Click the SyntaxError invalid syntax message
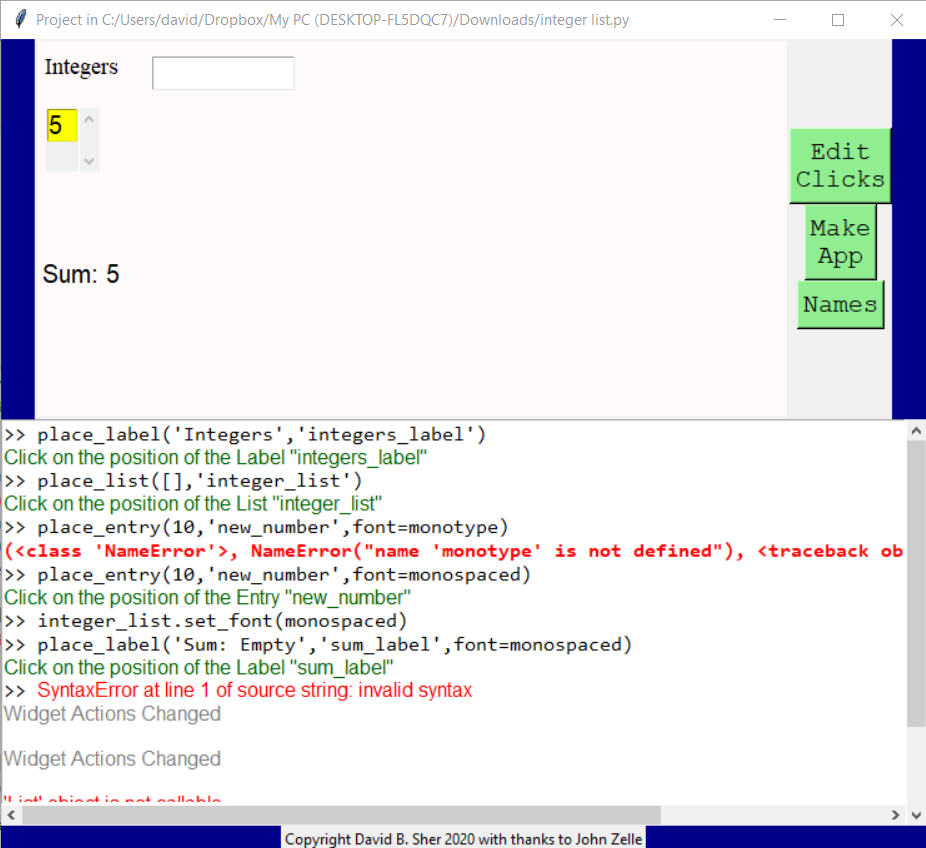The width and height of the screenshot is (926, 848). pyautogui.click(x=255, y=690)
